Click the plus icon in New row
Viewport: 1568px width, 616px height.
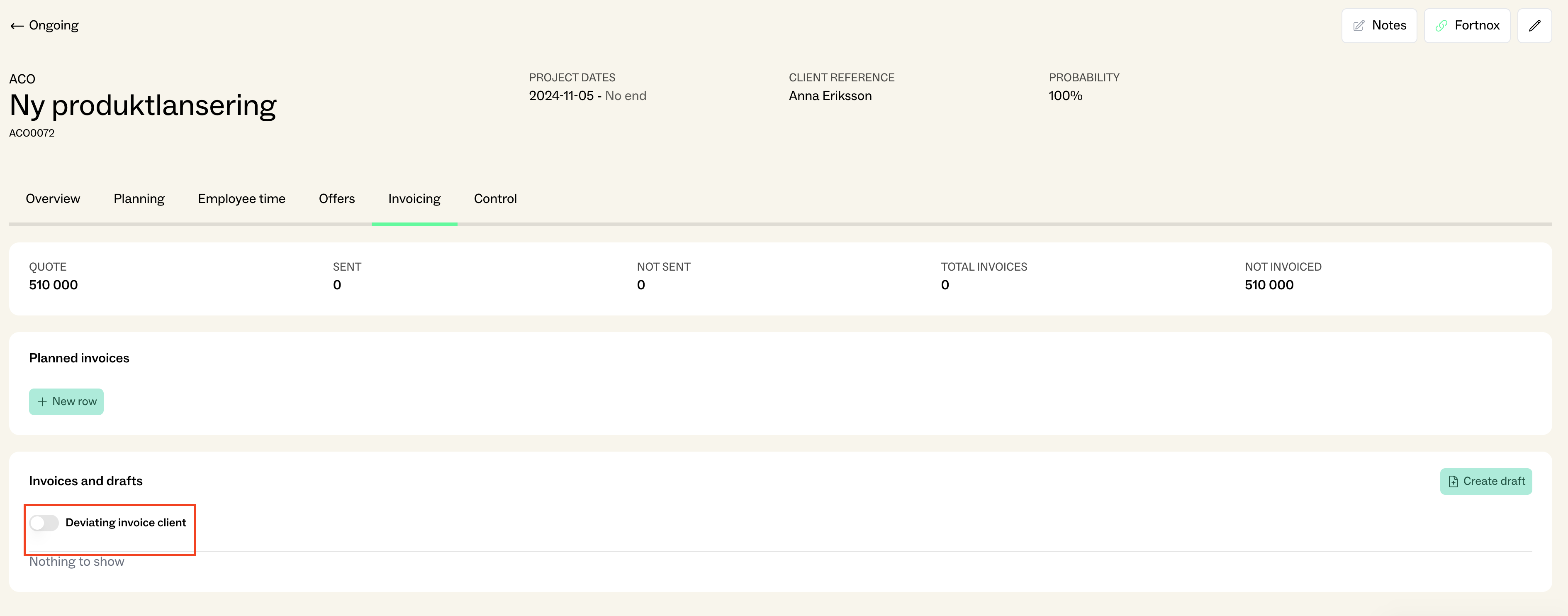42,401
